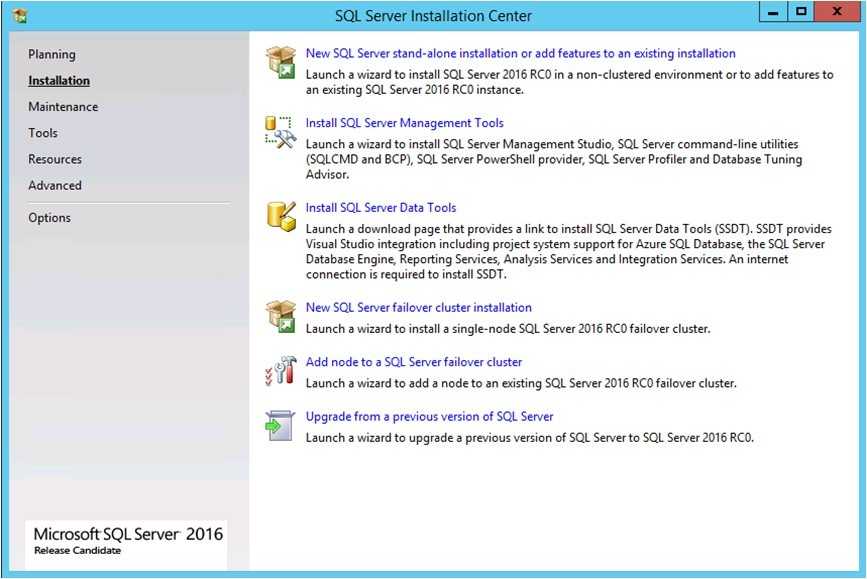Launch New SQL Server stand-alone installation link
Viewport: 867px width, 579px height.
[520, 53]
